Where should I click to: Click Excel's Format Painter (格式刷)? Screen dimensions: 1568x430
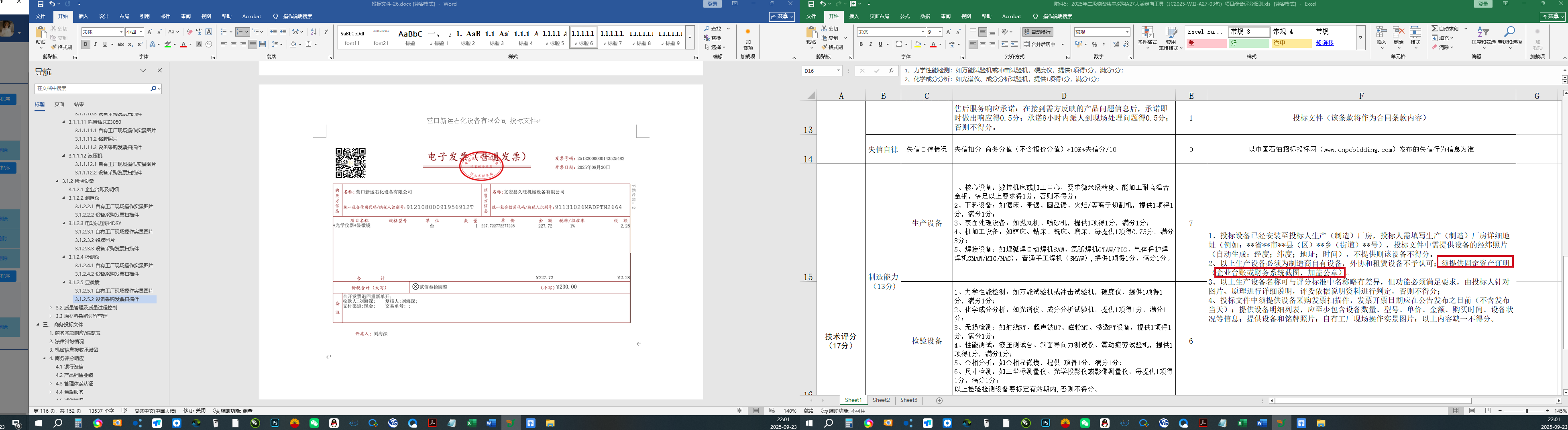[x=833, y=47]
